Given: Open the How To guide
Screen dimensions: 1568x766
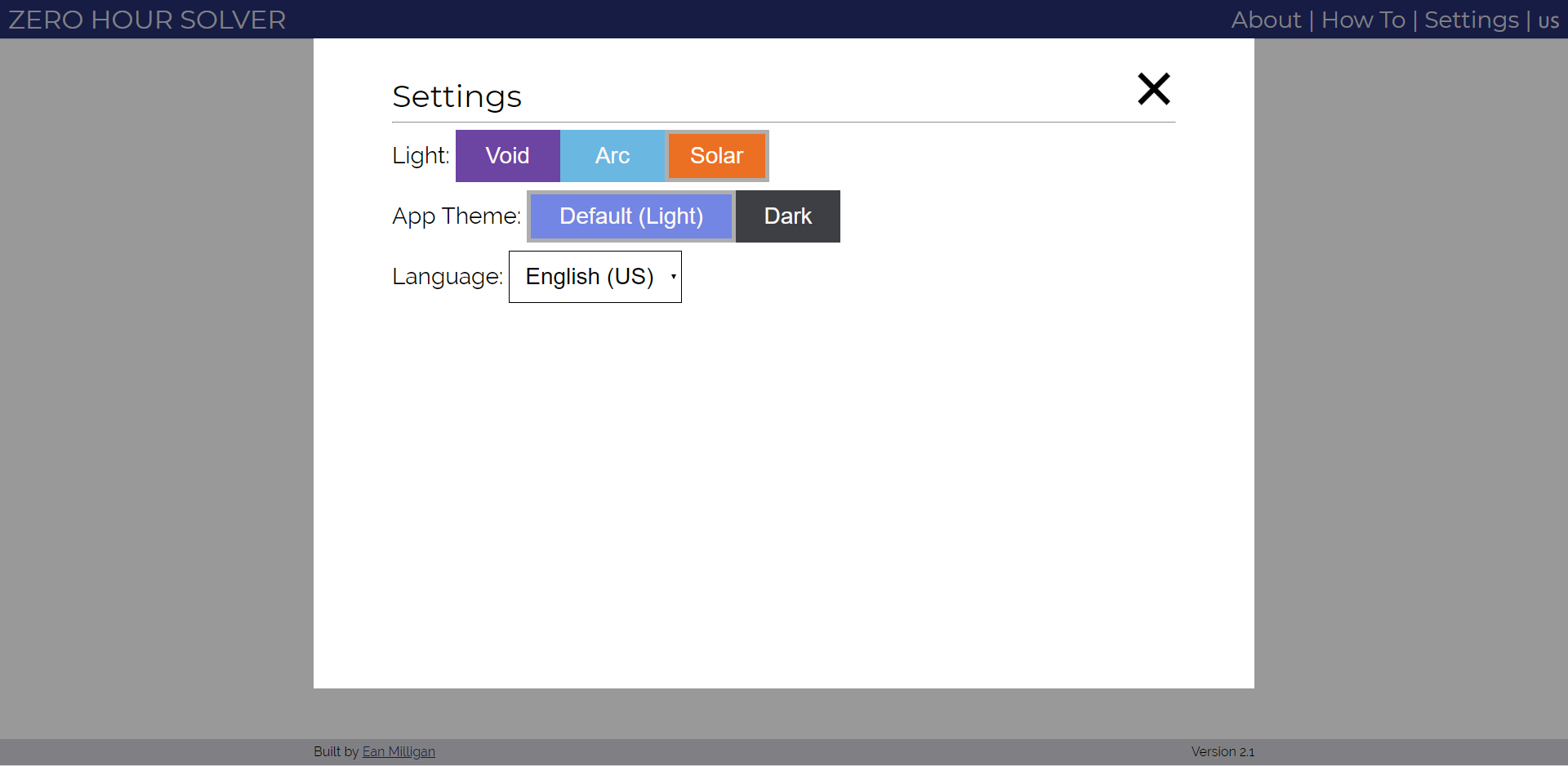Looking at the screenshot, I should 1362,20.
